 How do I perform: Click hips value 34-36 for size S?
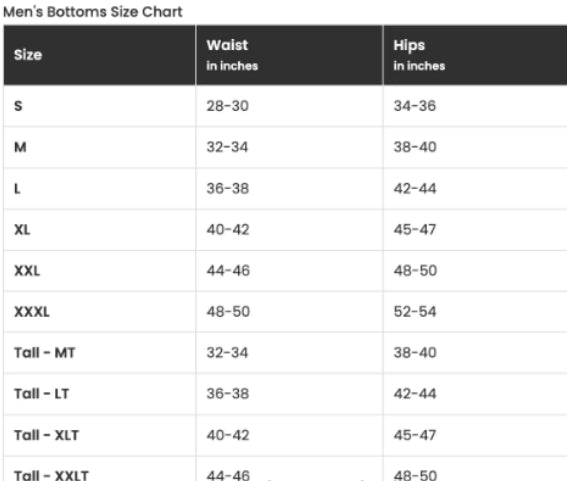click(415, 106)
